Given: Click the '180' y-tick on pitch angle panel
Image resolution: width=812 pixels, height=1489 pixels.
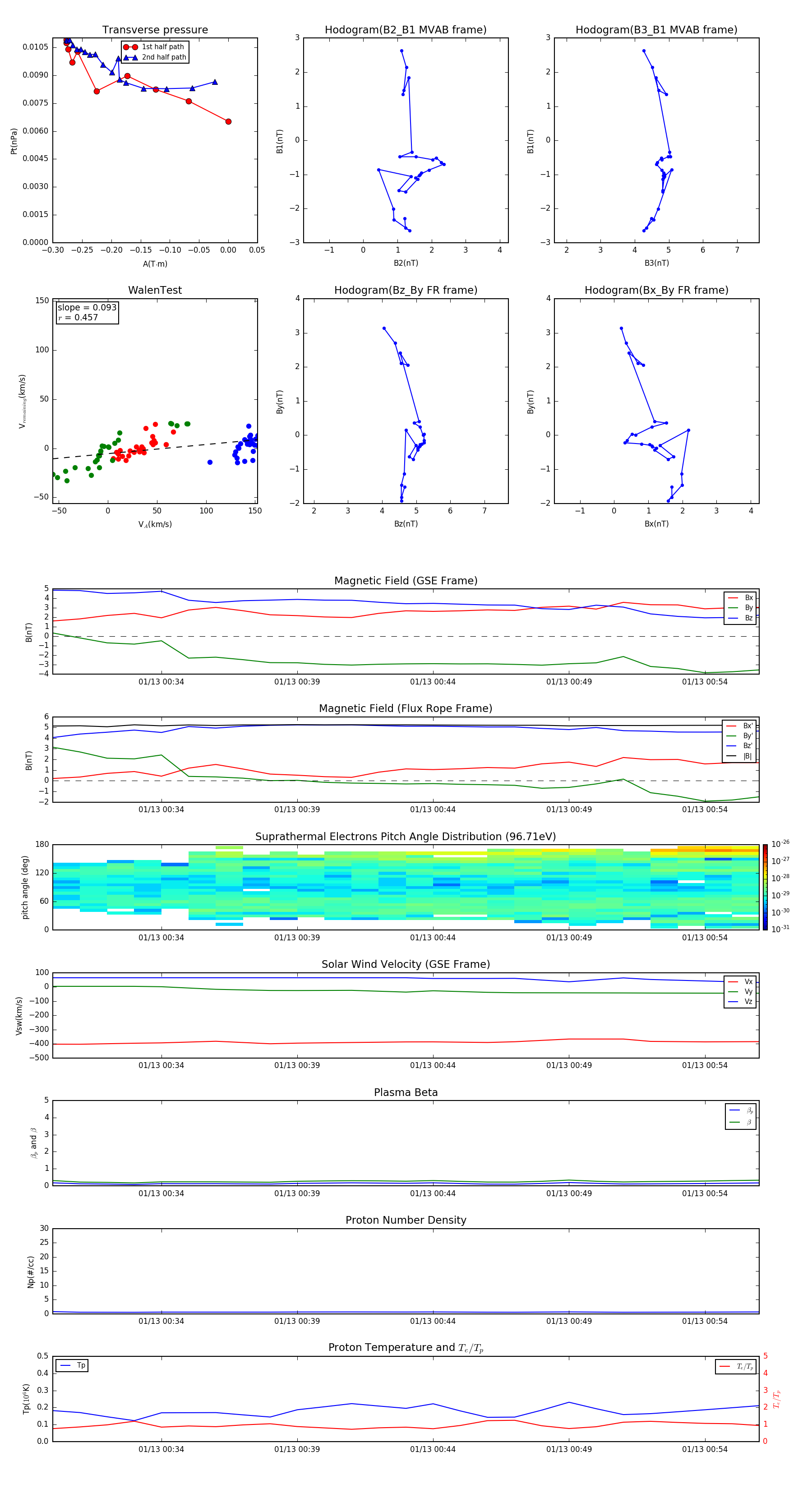Looking at the screenshot, I should tap(42, 845).
